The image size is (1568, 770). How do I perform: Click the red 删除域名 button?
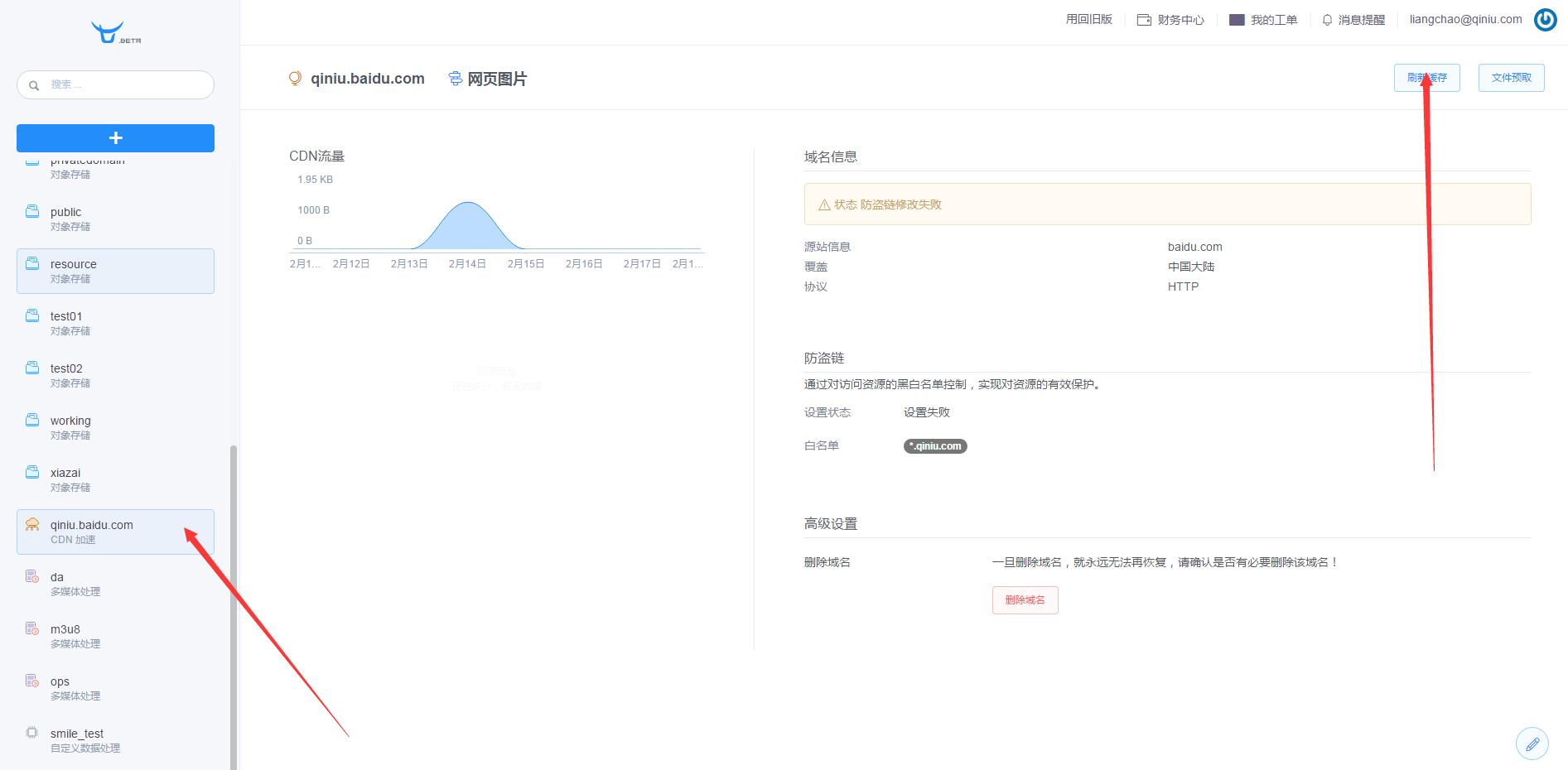[1025, 599]
